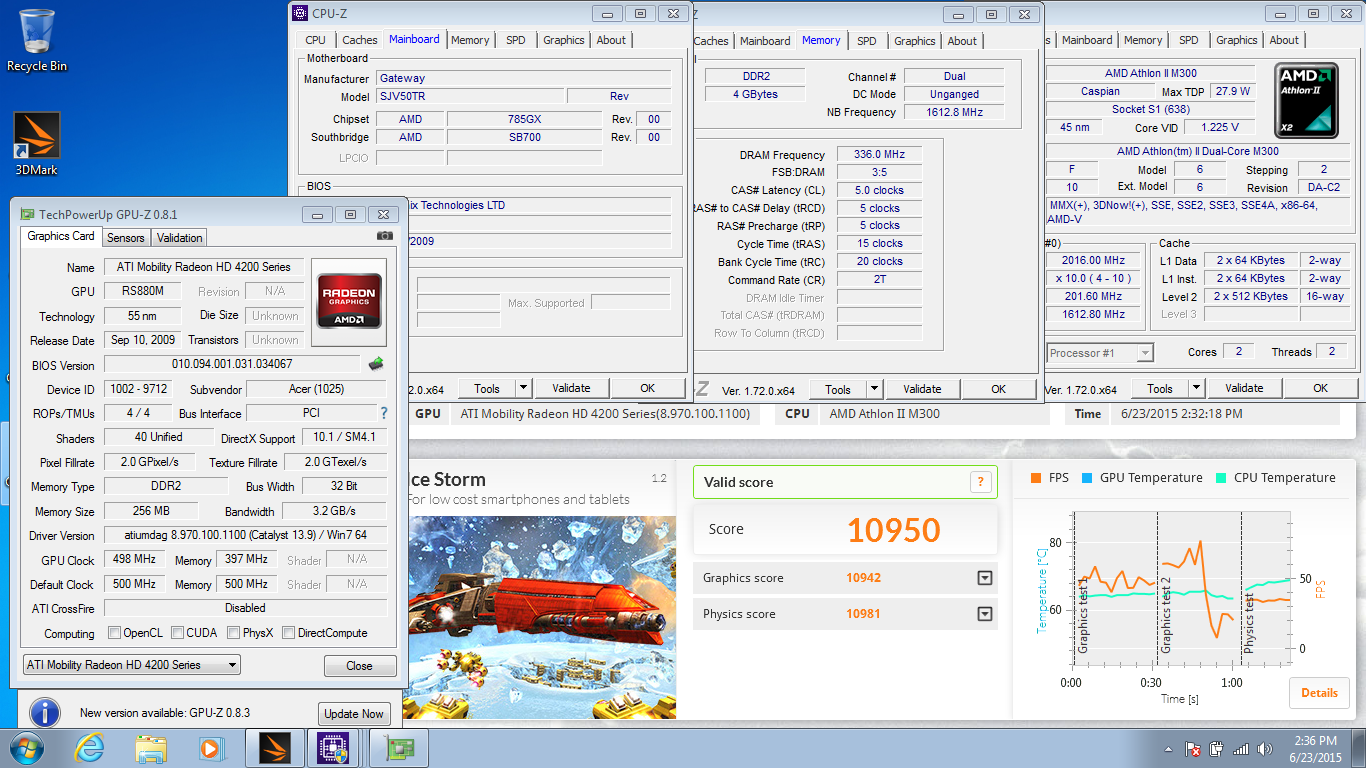The width and height of the screenshot is (1366, 768).
Task: Click the Action Center flag tray icon
Action: [x=1192, y=749]
